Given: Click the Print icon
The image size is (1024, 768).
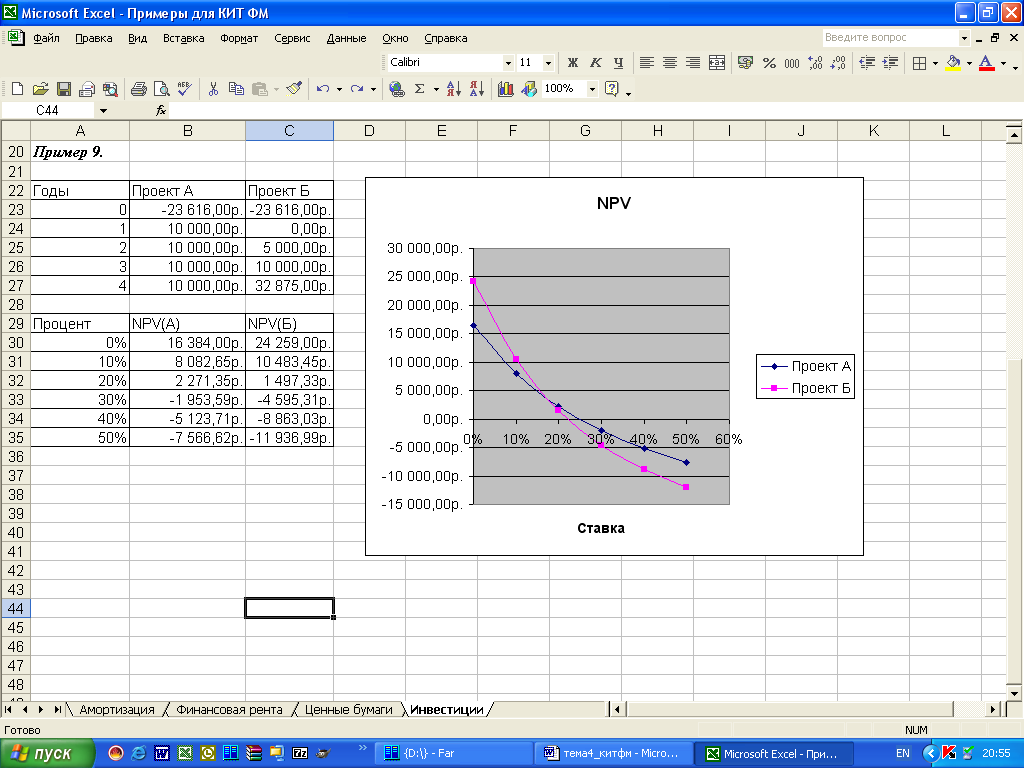Looking at the screenshot, I should click(x=138, y=89).
